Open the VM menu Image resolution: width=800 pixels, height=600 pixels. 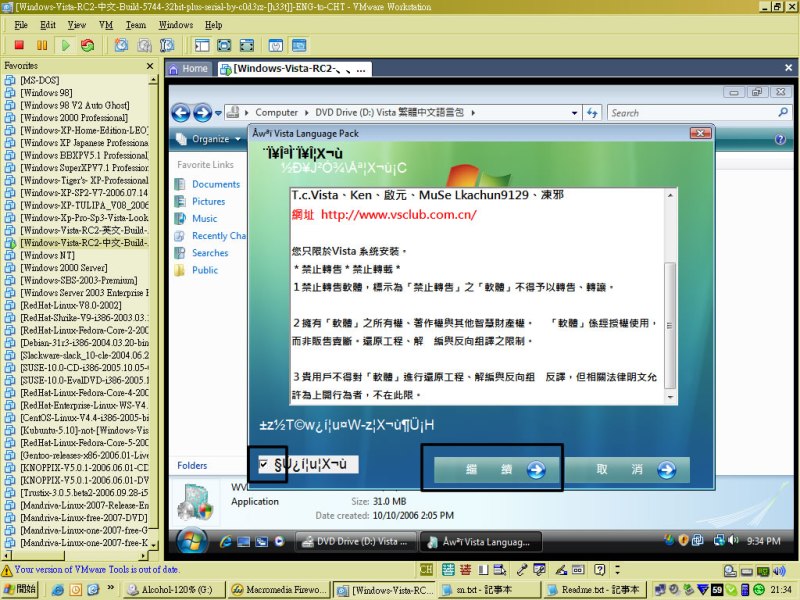click(106, 25)
